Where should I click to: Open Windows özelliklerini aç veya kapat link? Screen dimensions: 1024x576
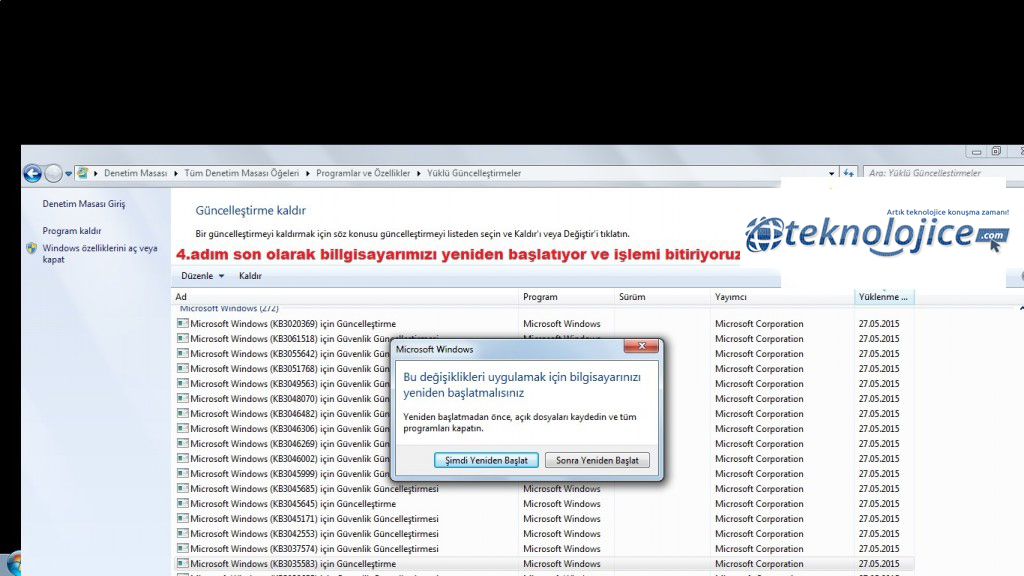coord(100,253)
